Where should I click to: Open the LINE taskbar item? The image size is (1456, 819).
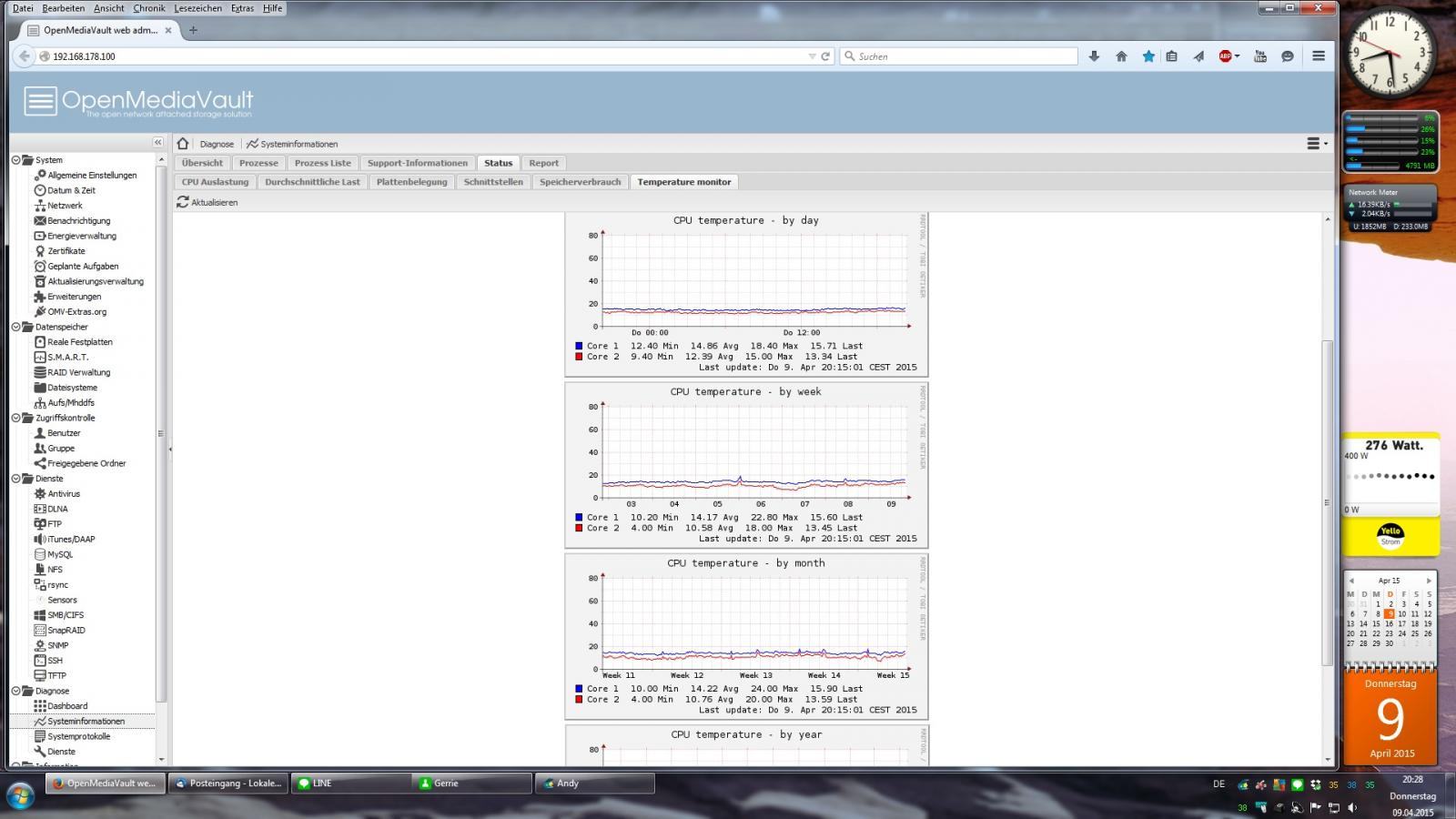pyautogui.click(x=350, y=783)
